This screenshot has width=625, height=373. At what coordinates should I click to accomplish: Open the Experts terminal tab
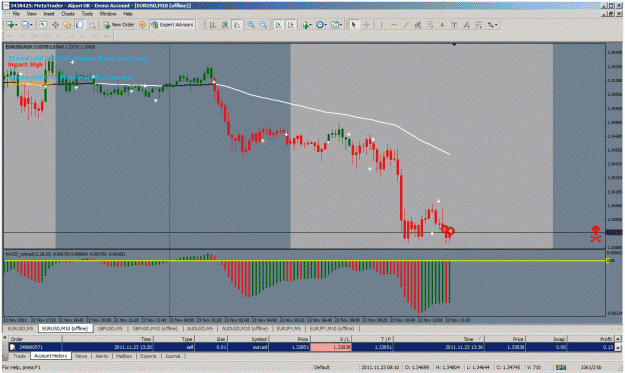pos(148,356)
